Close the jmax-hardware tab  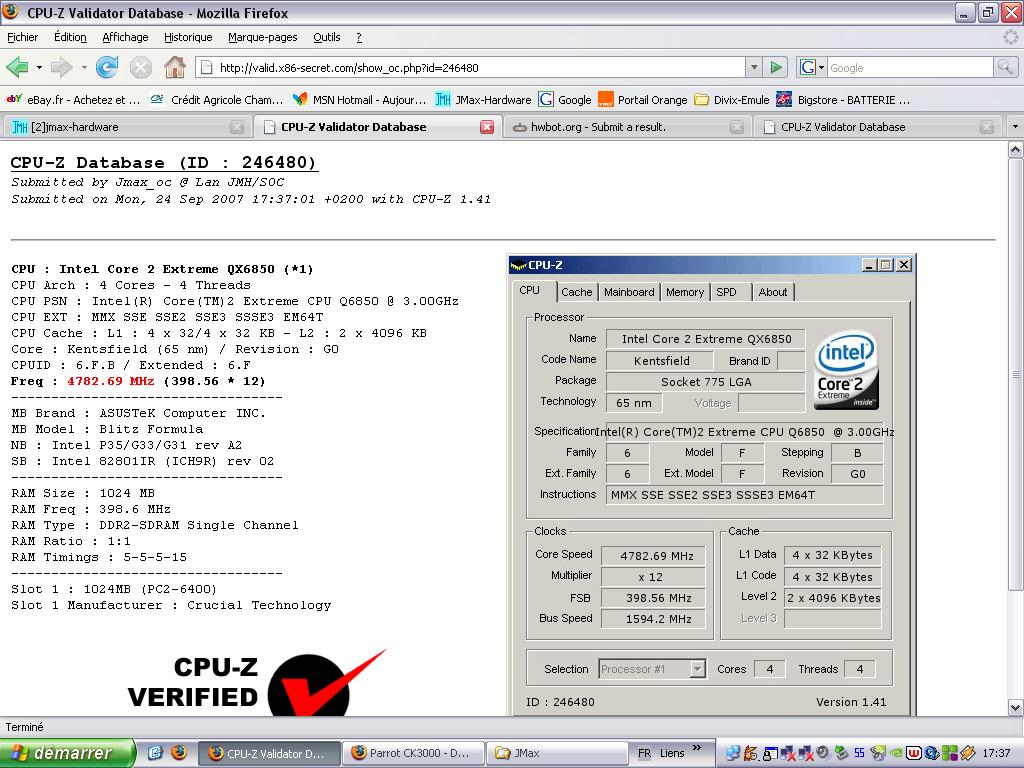[x=238, y=127]
